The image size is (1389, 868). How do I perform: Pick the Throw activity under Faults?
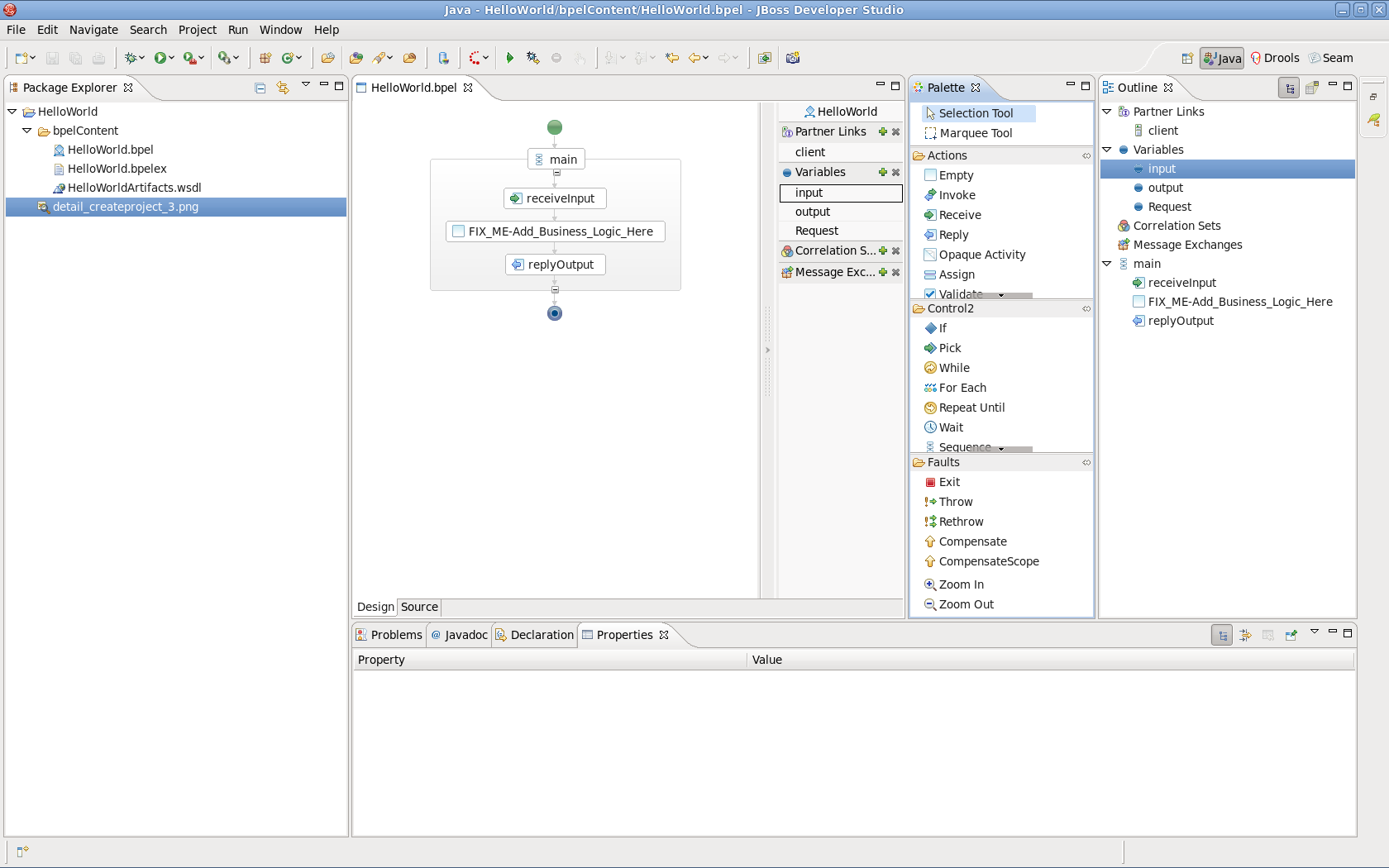pyautogui.click(x=954, y=501)
